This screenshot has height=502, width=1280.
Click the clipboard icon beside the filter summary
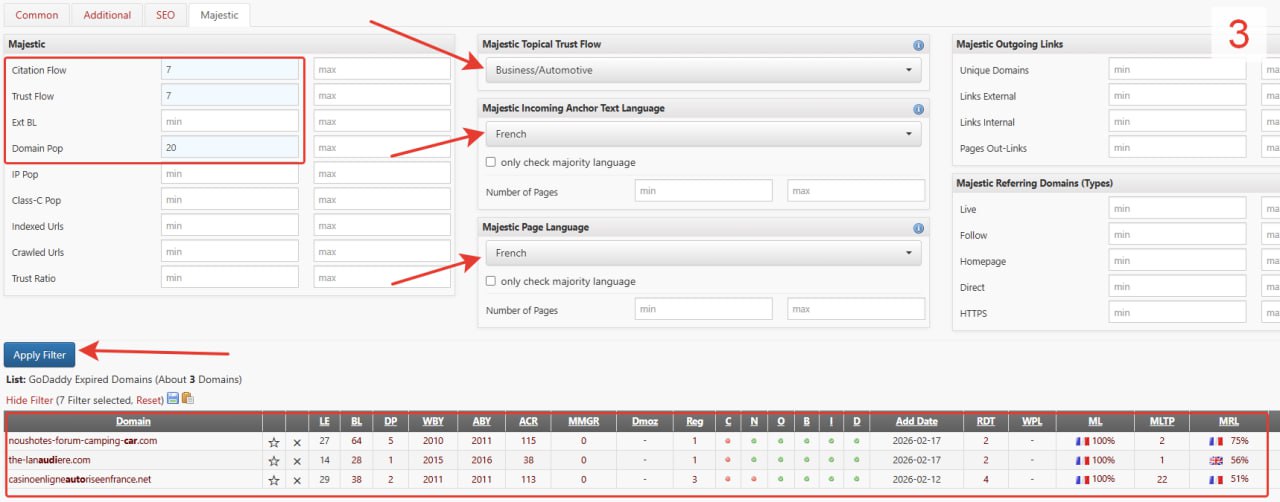click(187, 399)
